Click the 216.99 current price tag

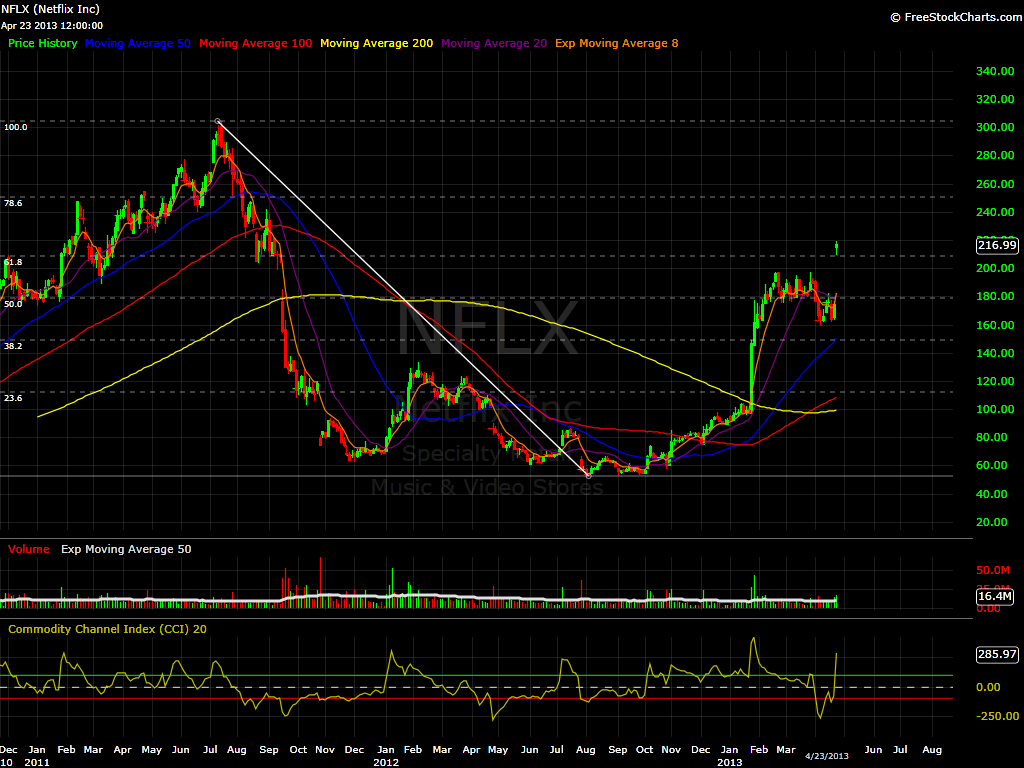click(997, 245)
